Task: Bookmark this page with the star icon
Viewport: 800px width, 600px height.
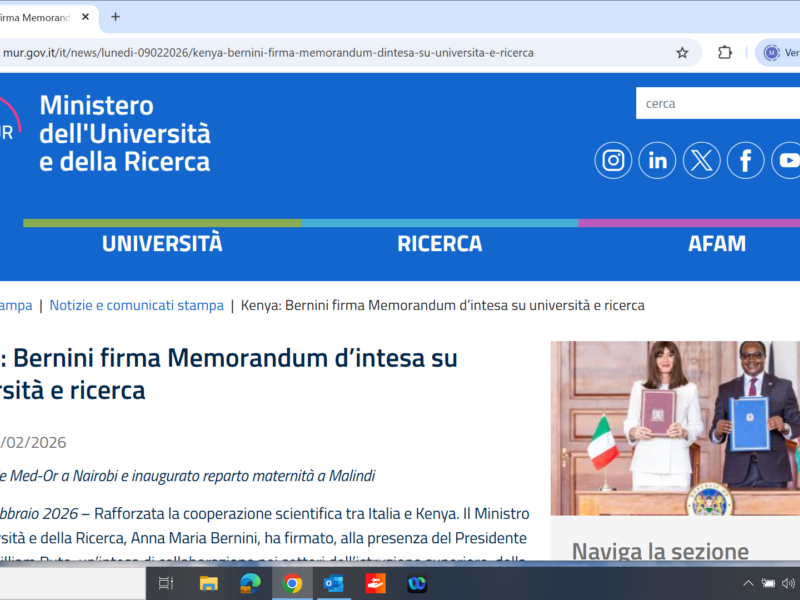Action: point(682,52)
